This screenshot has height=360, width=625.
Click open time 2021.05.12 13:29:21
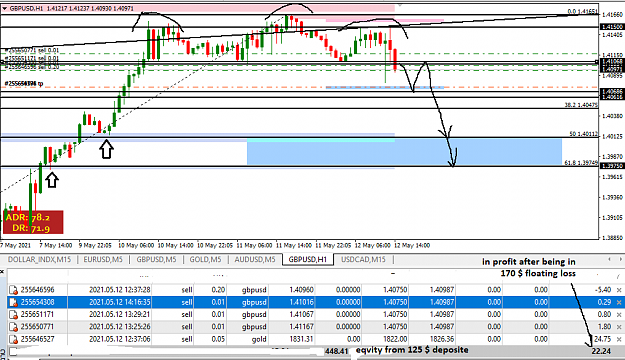[x=120, y=315]
